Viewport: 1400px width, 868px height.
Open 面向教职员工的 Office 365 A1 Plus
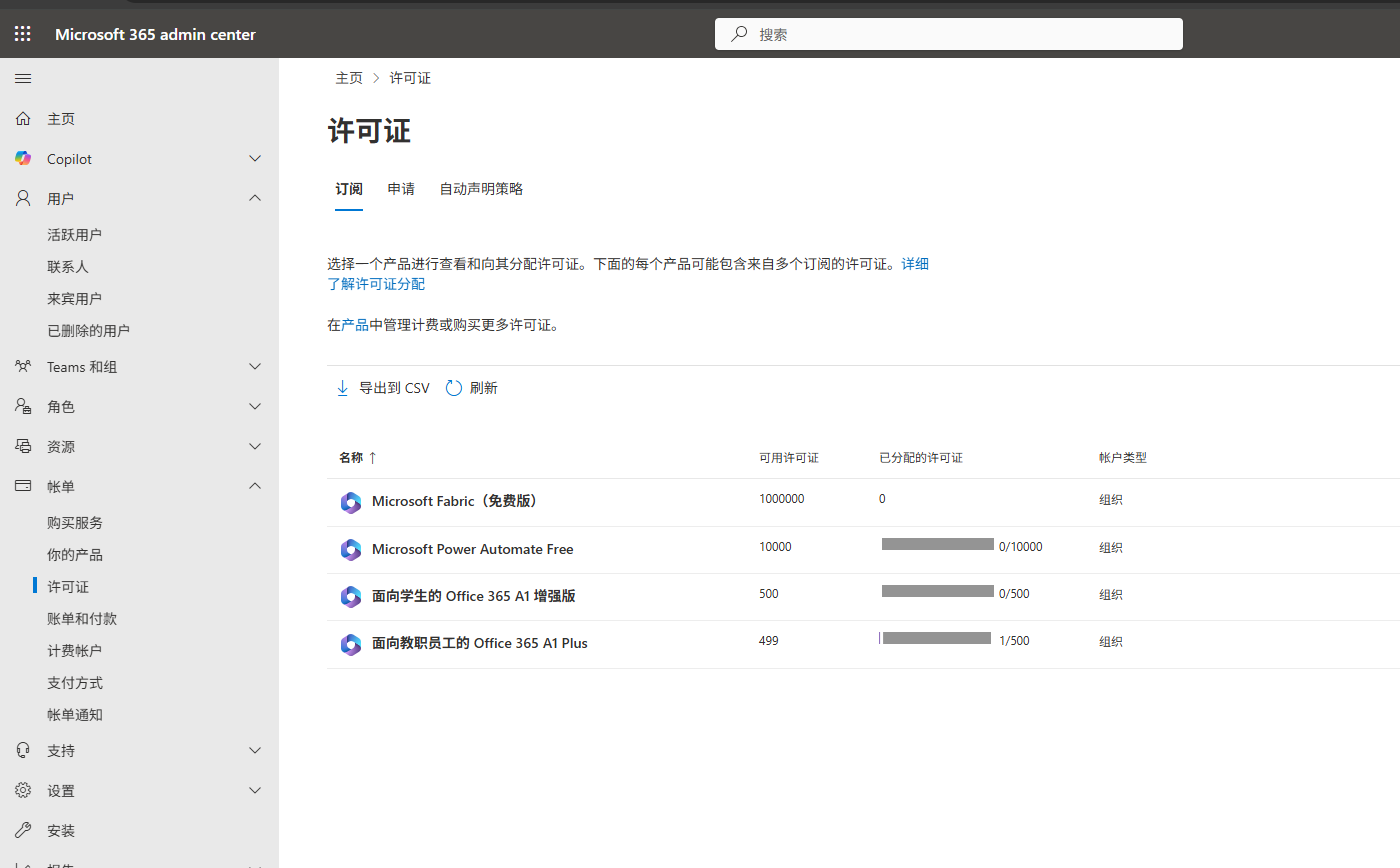480,644
